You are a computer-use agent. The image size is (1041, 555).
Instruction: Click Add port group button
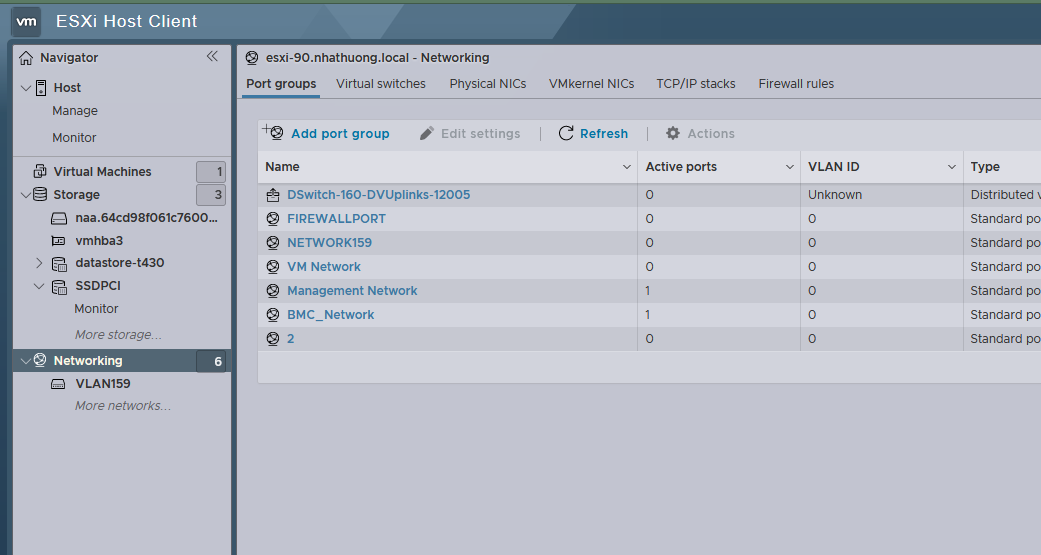coord(327,134)
